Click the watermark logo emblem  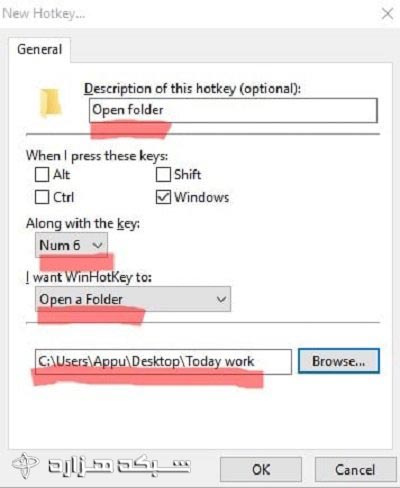[25, 465]
